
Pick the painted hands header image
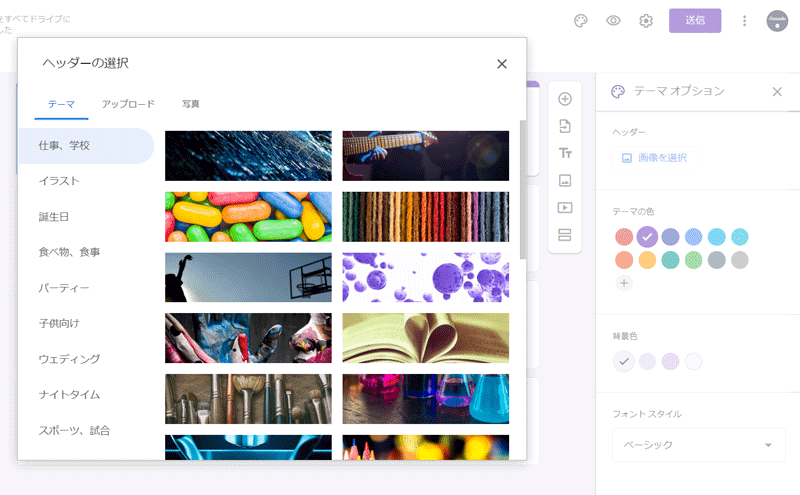[x=248, y=338]
